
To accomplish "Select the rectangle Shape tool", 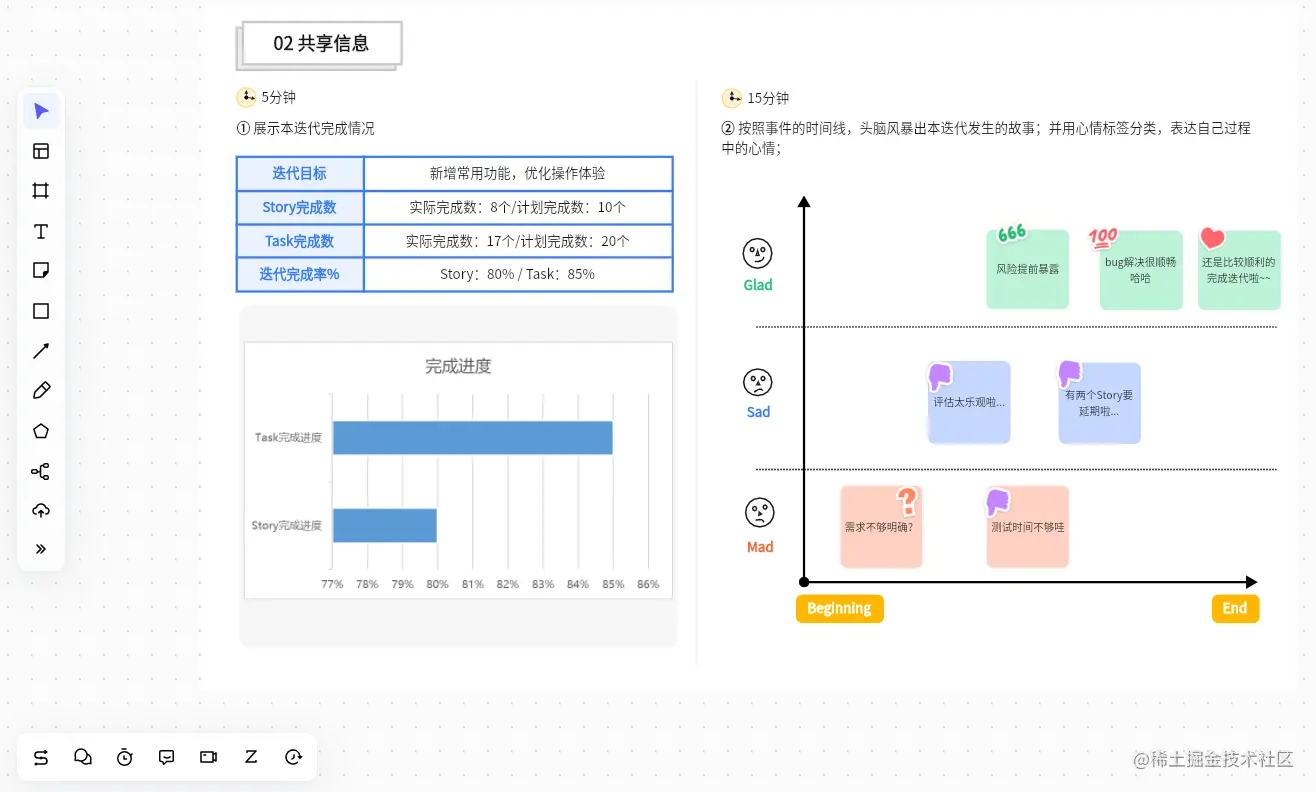I will (x=41, y=311).
